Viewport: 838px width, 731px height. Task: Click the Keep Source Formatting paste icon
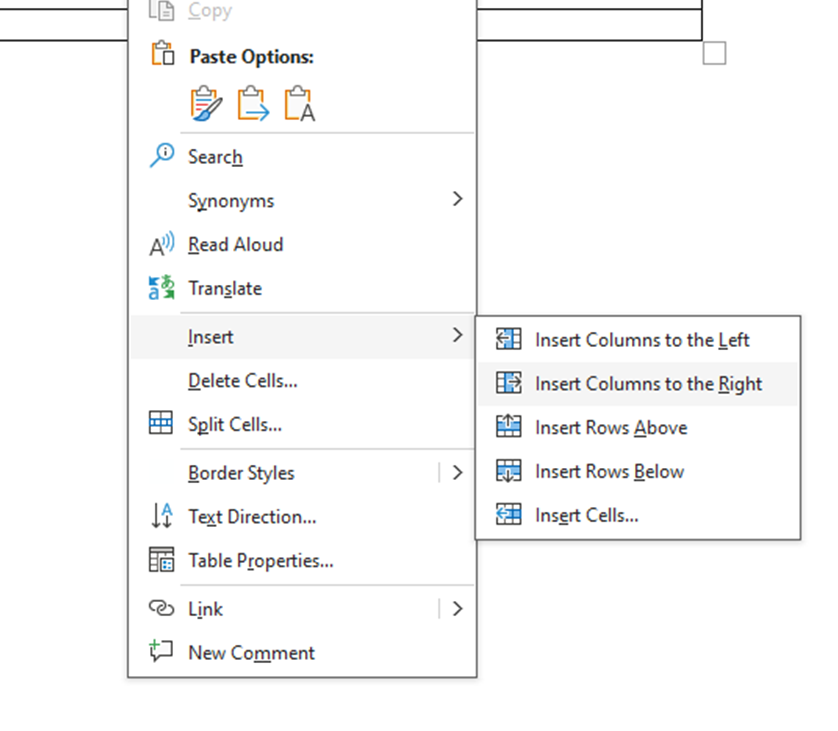206,104
